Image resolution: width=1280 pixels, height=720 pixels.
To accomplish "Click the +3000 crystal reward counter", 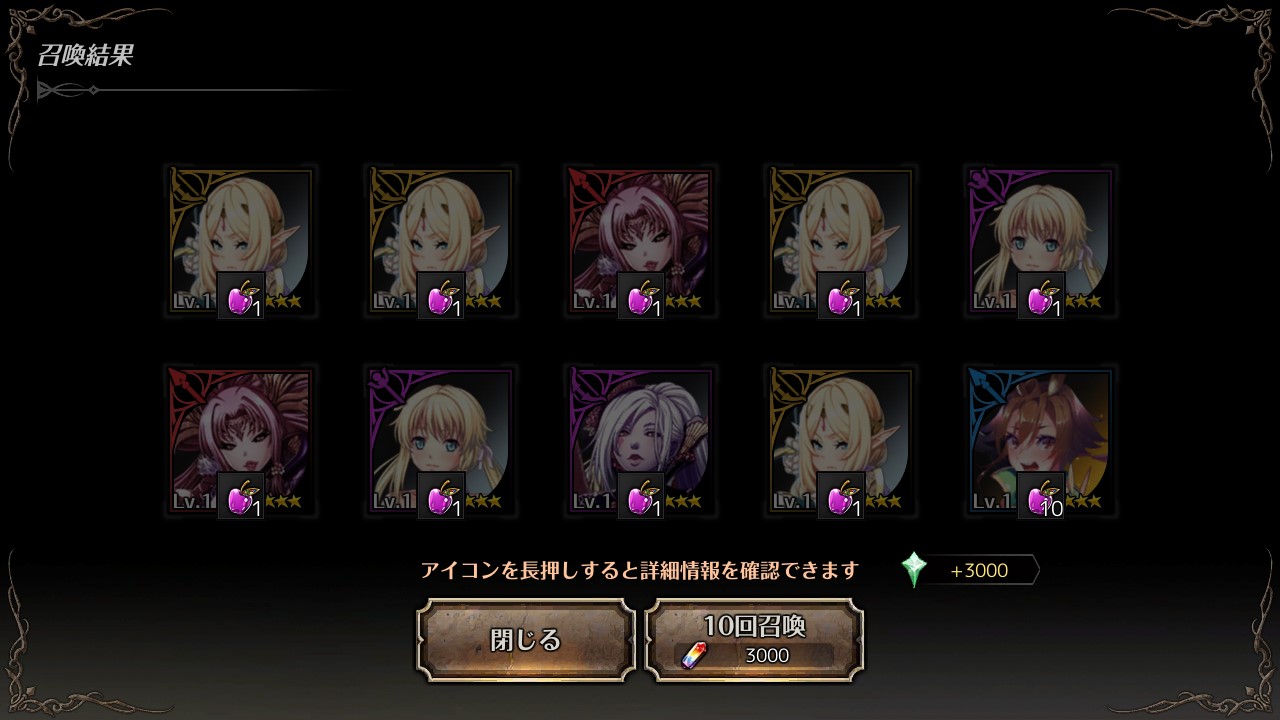I will click(980, 570).
